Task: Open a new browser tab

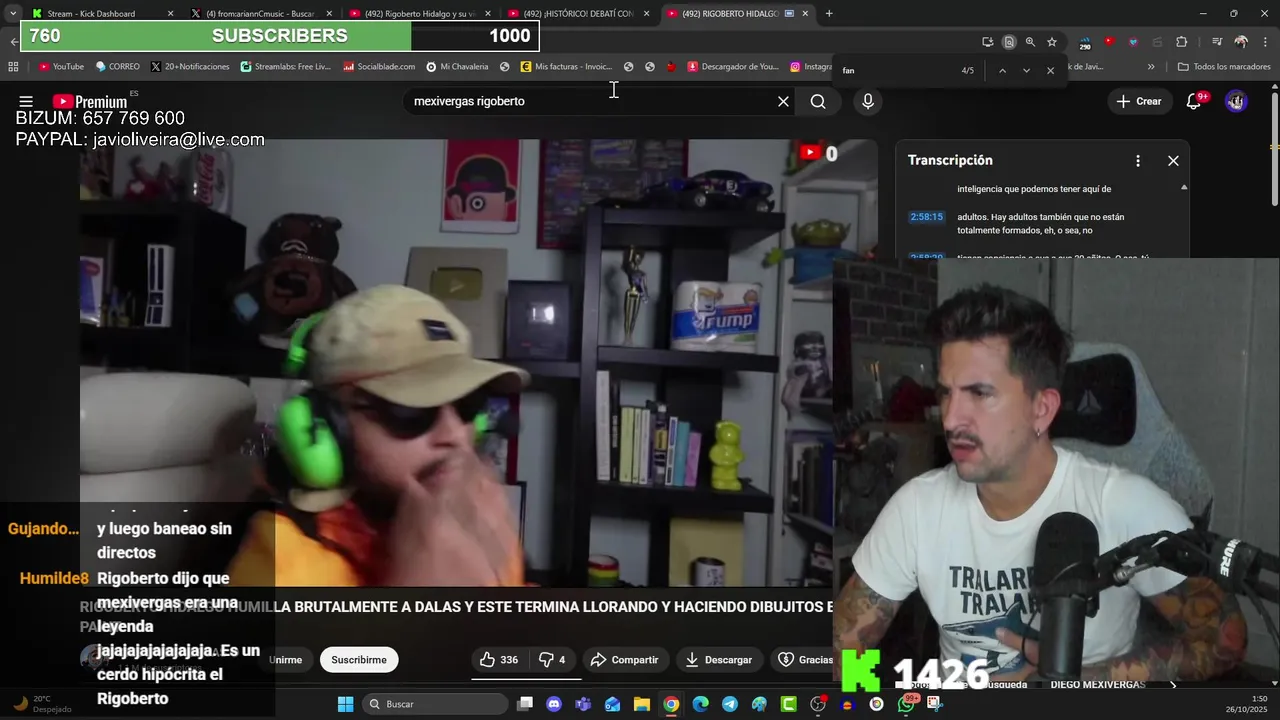Action: (x=829, y=14)
